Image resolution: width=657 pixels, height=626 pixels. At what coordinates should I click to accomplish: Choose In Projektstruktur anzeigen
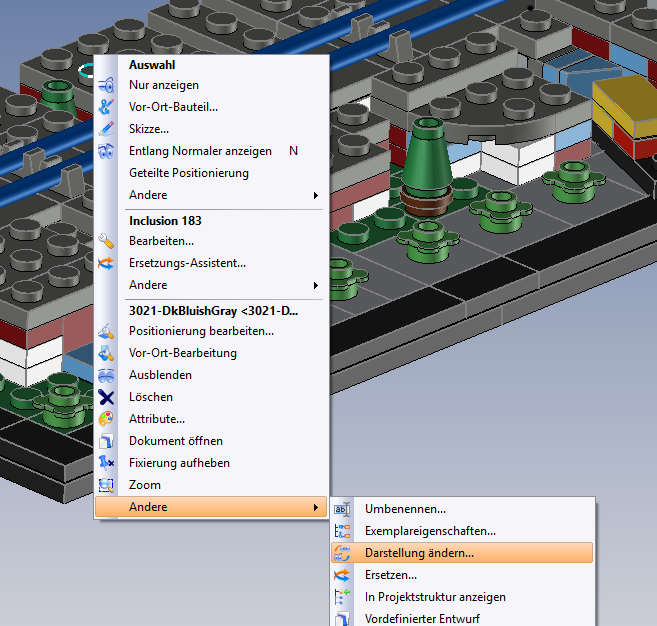462,597
